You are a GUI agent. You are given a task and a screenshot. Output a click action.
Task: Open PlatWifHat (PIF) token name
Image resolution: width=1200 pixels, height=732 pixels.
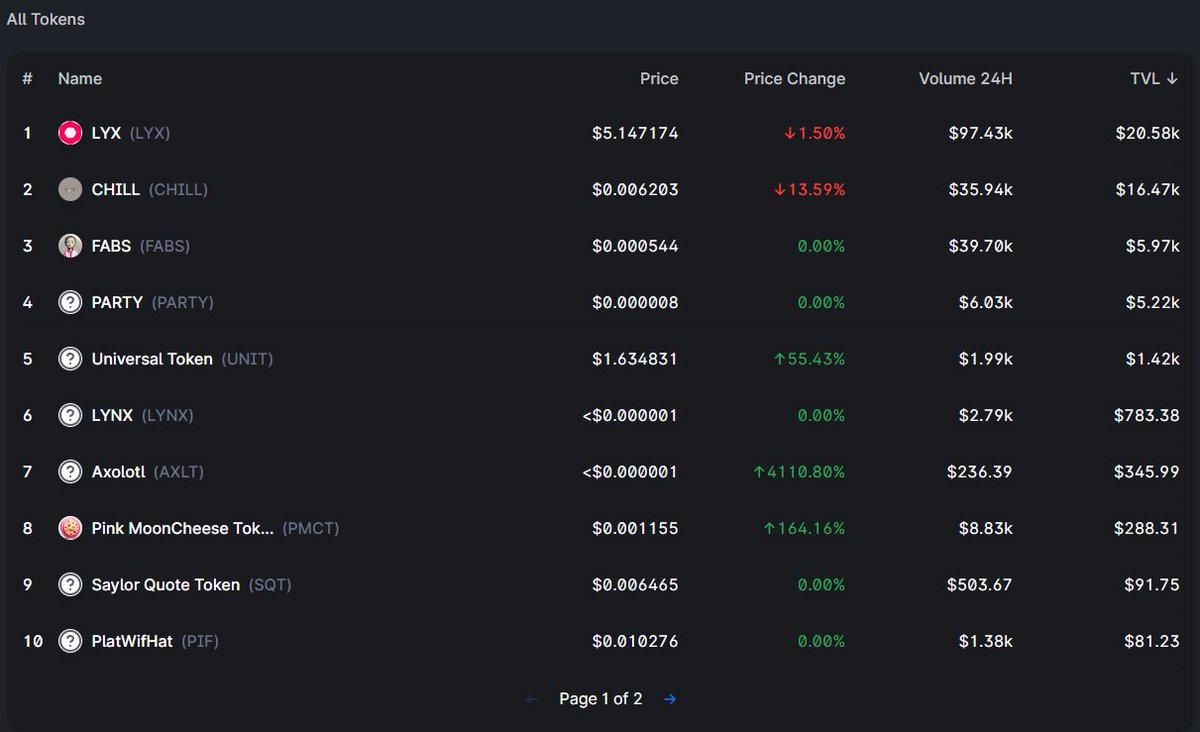coord(155,641)
